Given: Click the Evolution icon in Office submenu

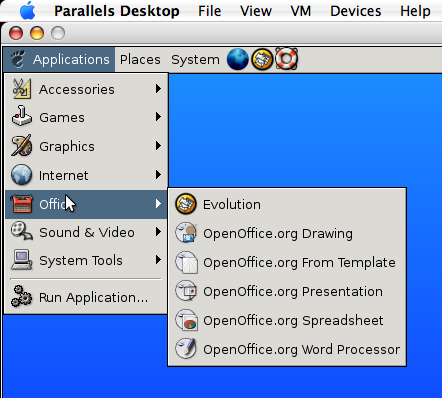Looking at the screenshot, I should (x=186, y=204).
